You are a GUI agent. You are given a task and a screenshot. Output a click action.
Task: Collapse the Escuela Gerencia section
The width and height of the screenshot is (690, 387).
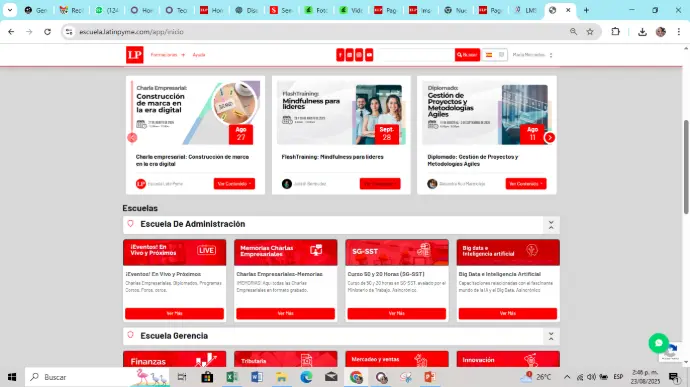click(x=551, y=337)
